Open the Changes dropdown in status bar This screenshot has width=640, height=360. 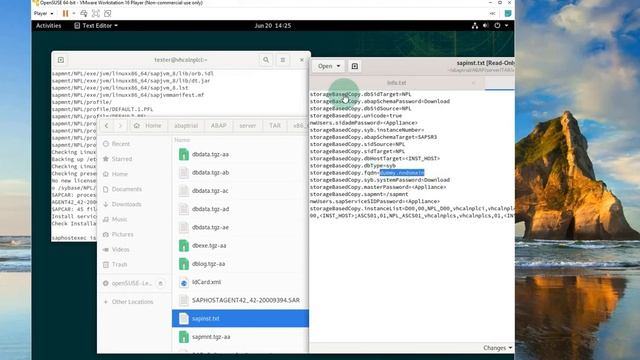coord(498,348)
